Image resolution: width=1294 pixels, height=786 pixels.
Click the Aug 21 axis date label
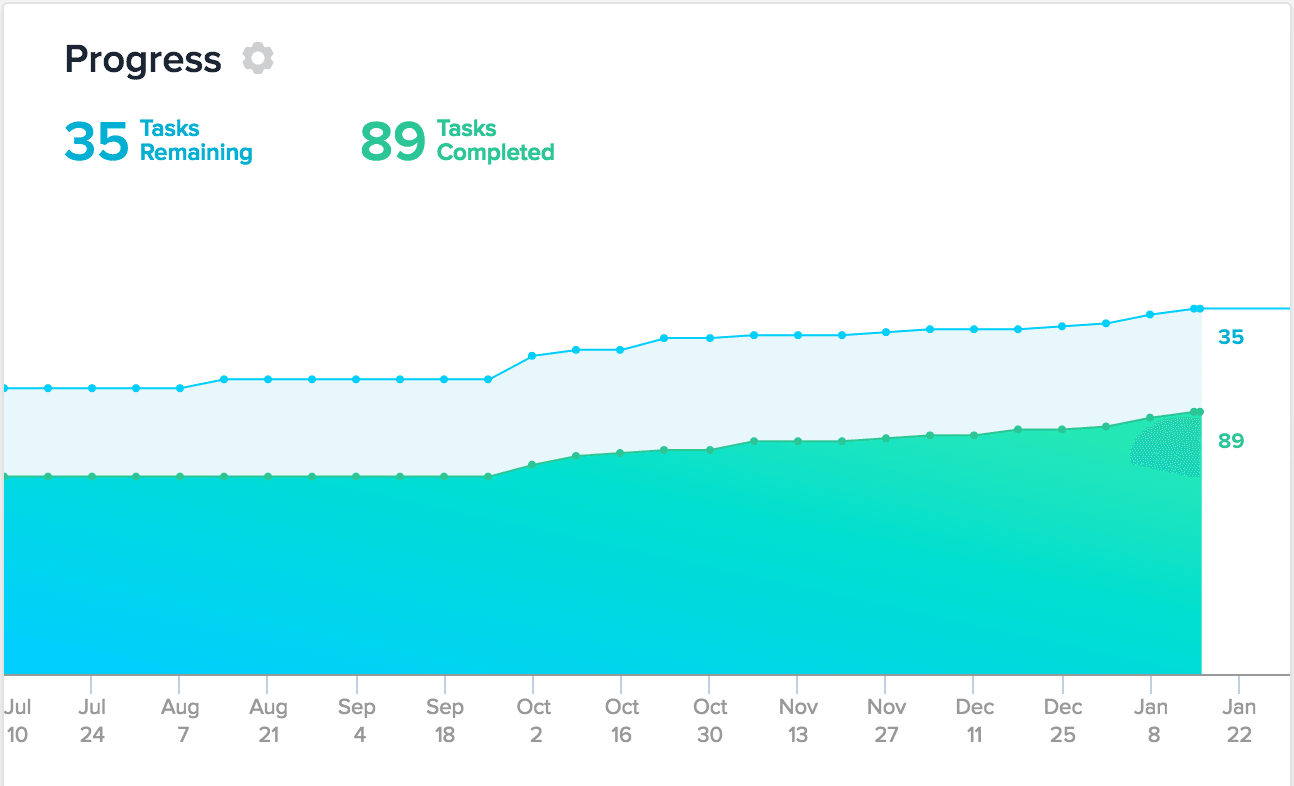pos(268,721)
